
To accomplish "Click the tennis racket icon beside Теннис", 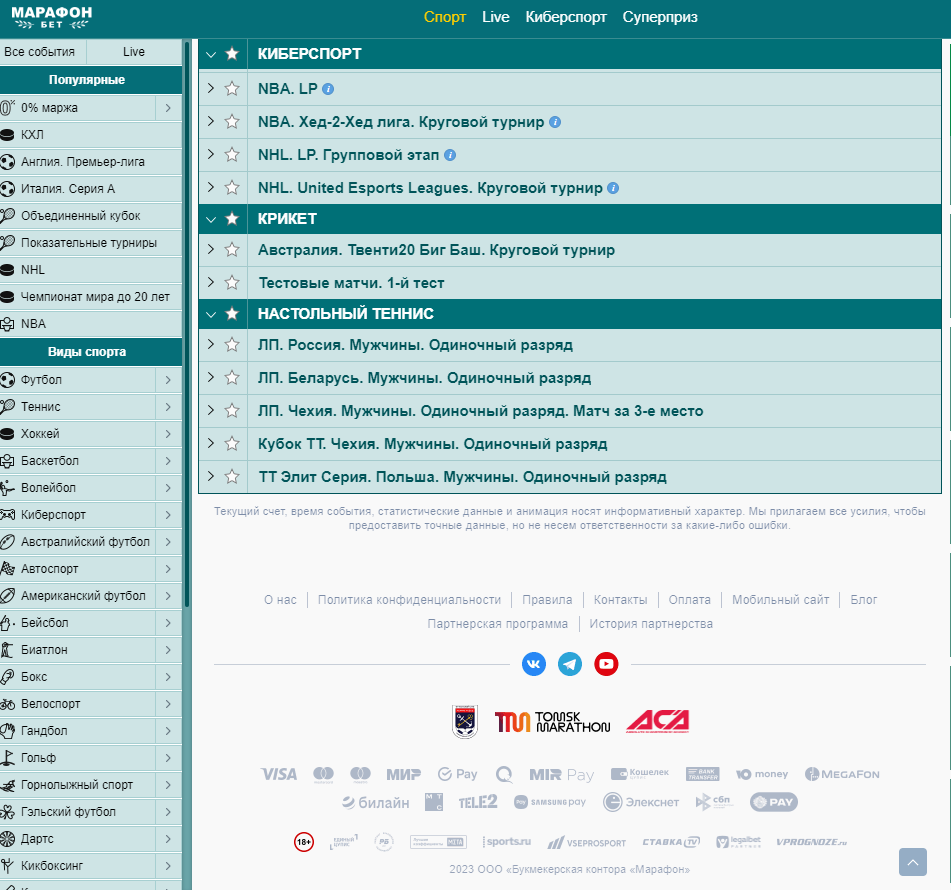I will click(7, 406).
